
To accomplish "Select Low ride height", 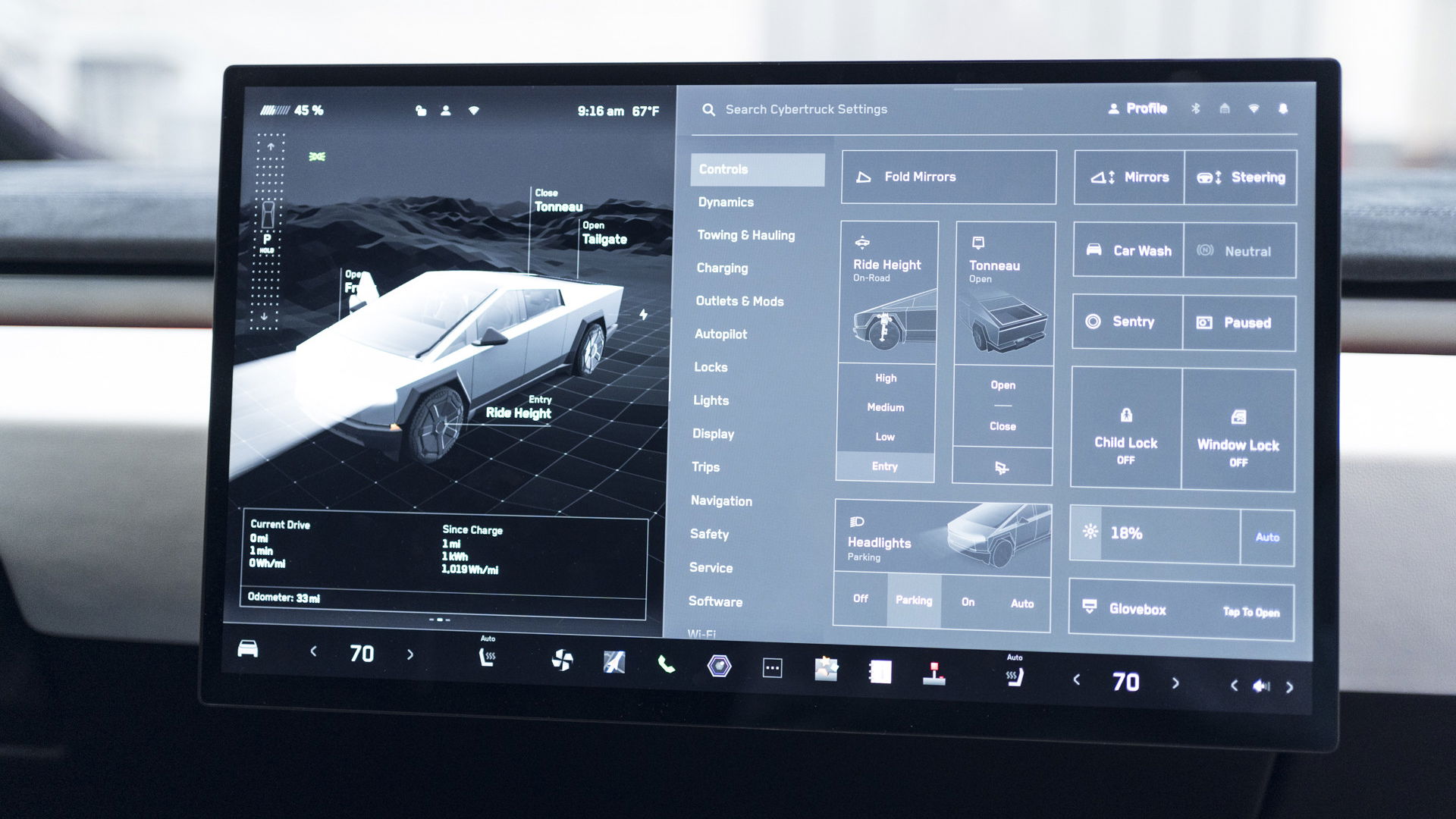I will tap(885, 437).
